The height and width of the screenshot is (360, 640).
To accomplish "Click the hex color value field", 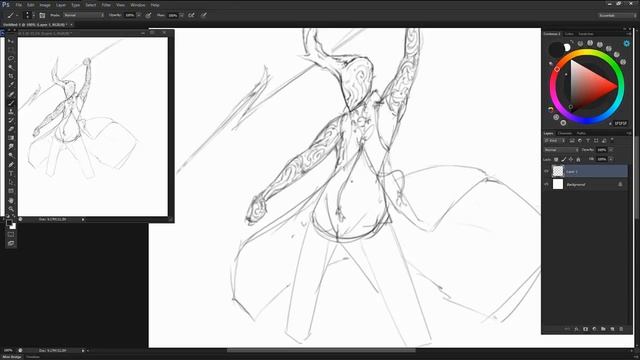I will (x=620, y=123).
